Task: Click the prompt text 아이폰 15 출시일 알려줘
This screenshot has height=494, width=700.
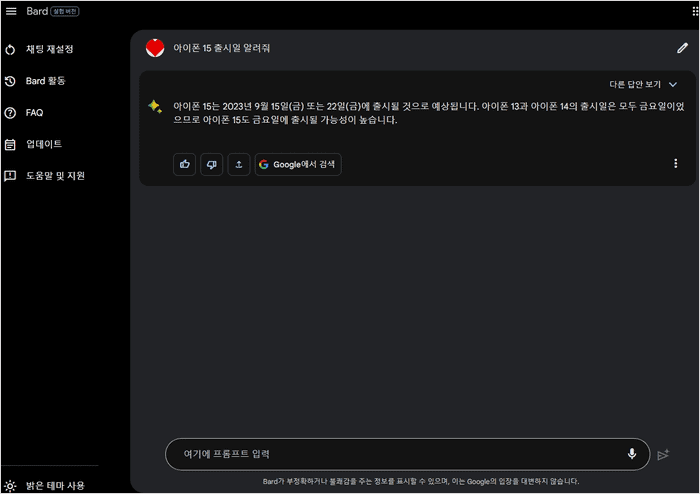Action: (x=221, y=48)
